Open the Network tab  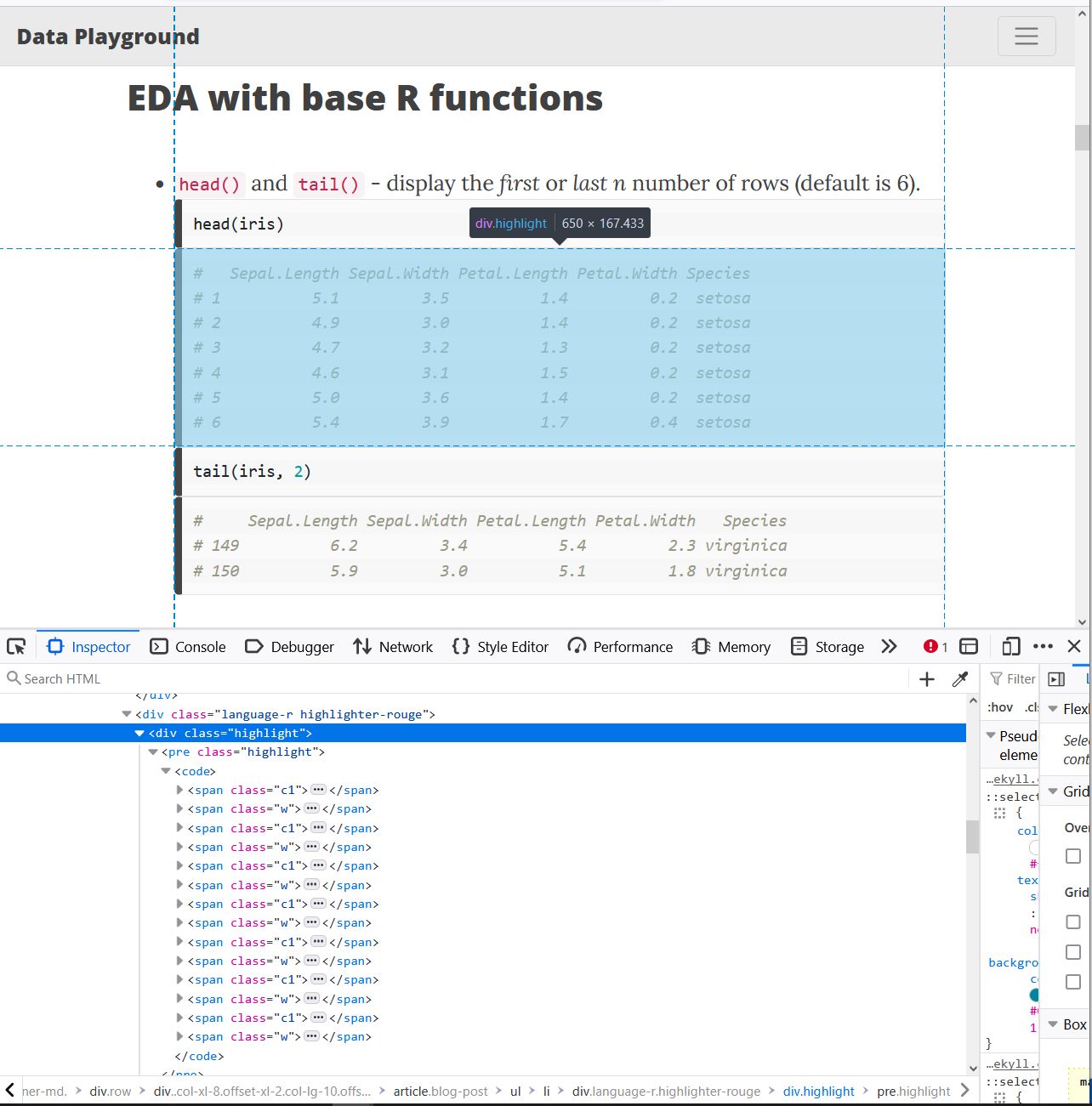(x=393, y=647)
